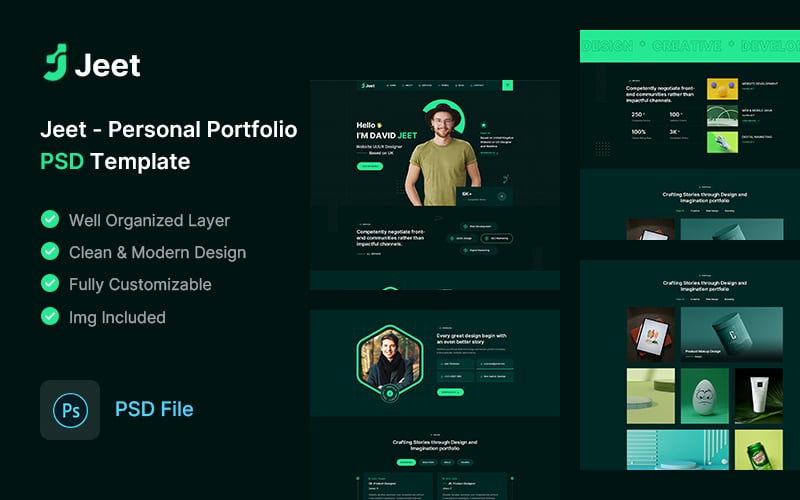Click the Jeet logo at top left

tap(91, 65)
